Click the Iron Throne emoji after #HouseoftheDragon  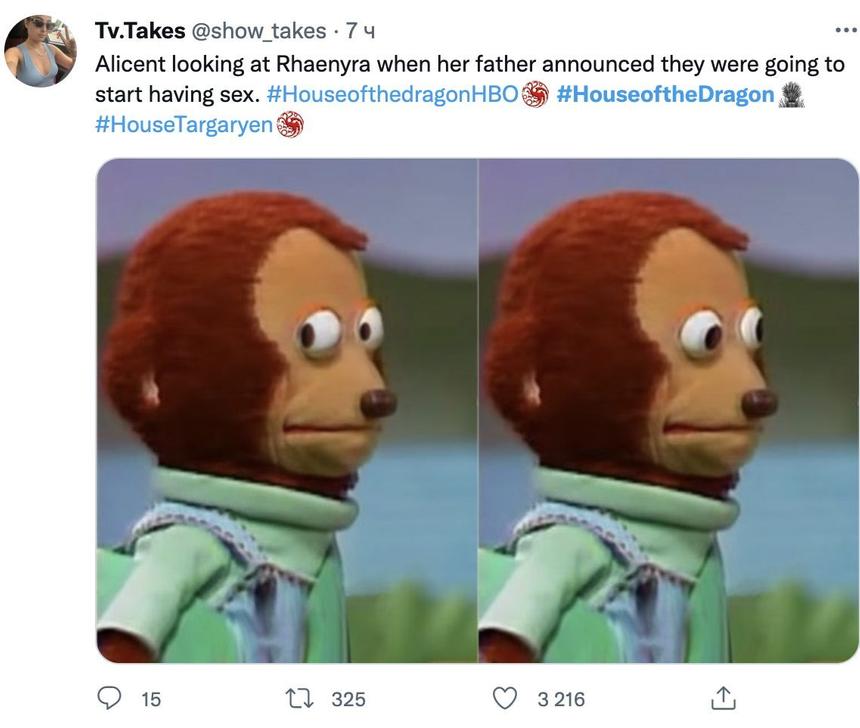pyautogui.click(x=792, y=95)
